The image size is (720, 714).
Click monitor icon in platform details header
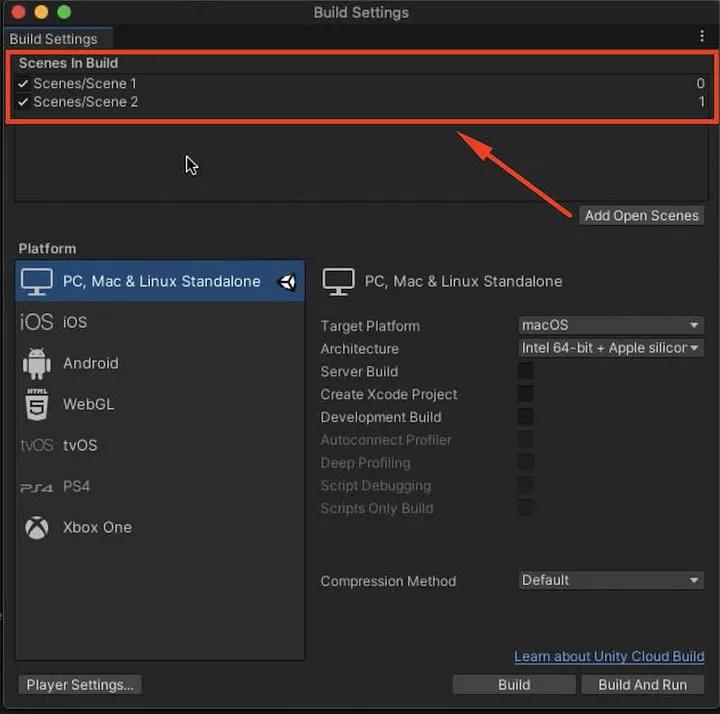click(x=338, y=281)
